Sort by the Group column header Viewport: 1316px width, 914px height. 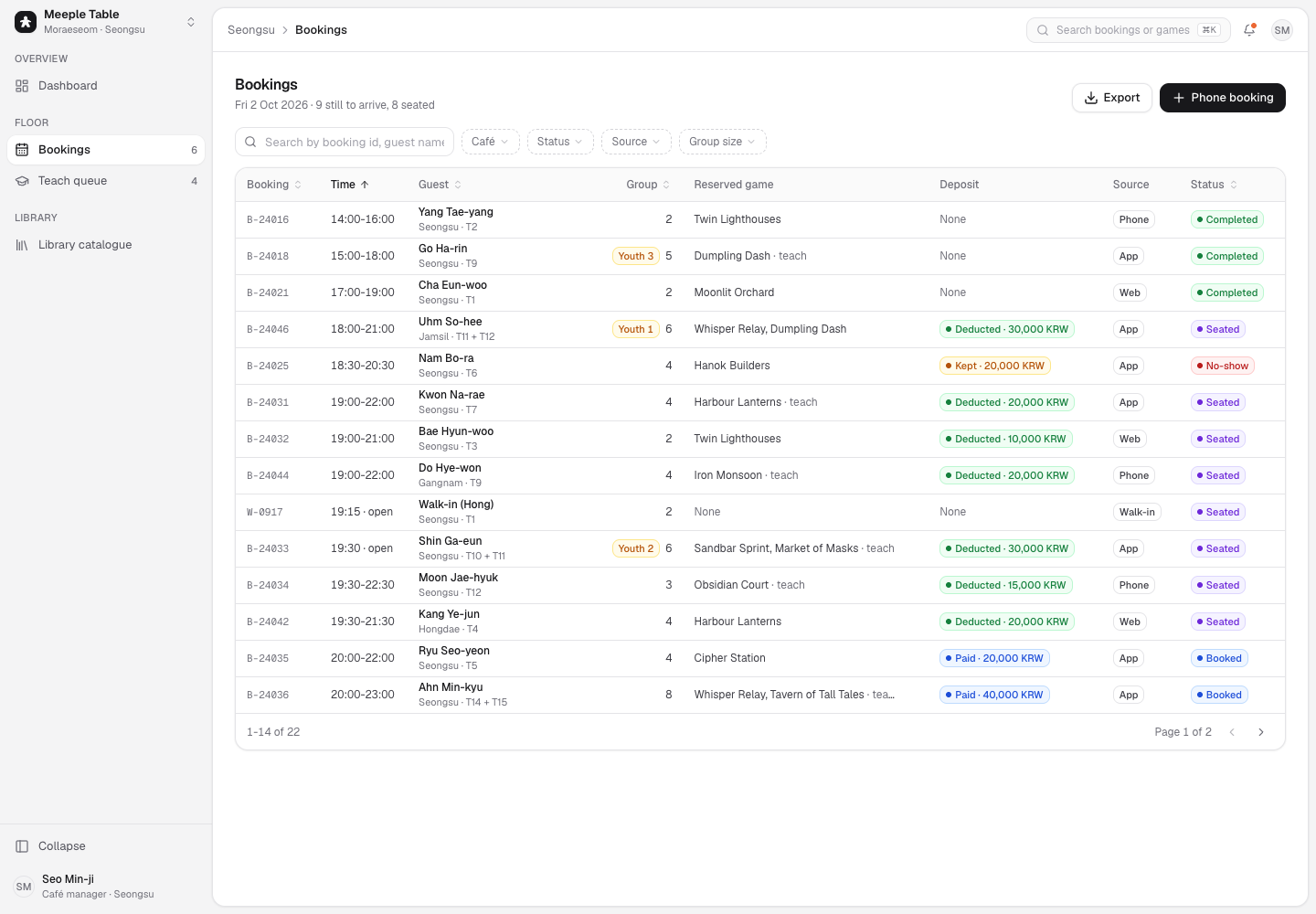click(x=648, y=185)
